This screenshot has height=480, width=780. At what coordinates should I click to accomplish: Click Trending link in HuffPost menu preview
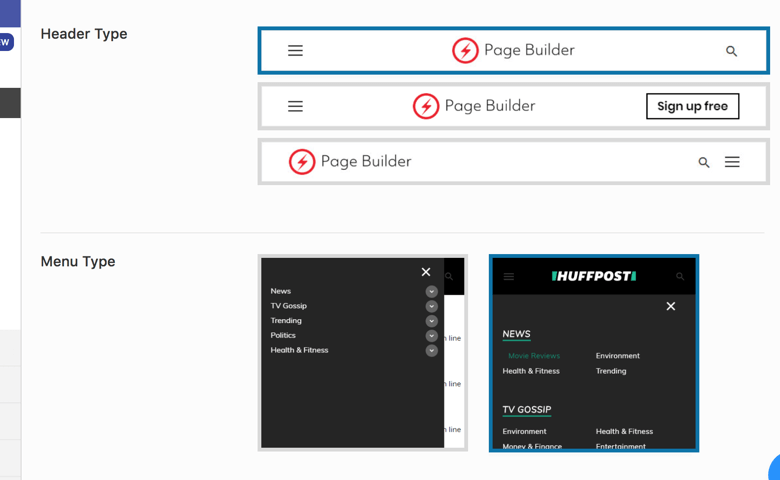(x=611, y=371)
